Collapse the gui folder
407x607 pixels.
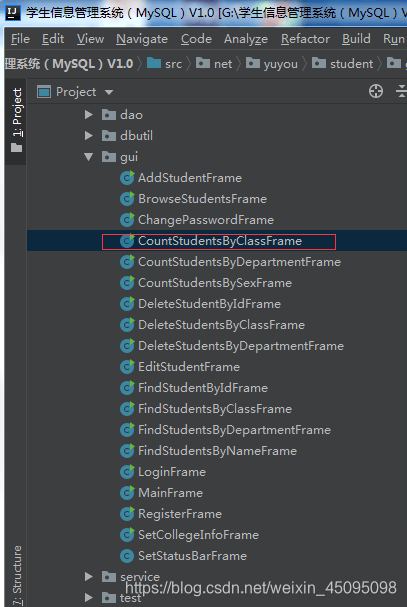(89, 157)
